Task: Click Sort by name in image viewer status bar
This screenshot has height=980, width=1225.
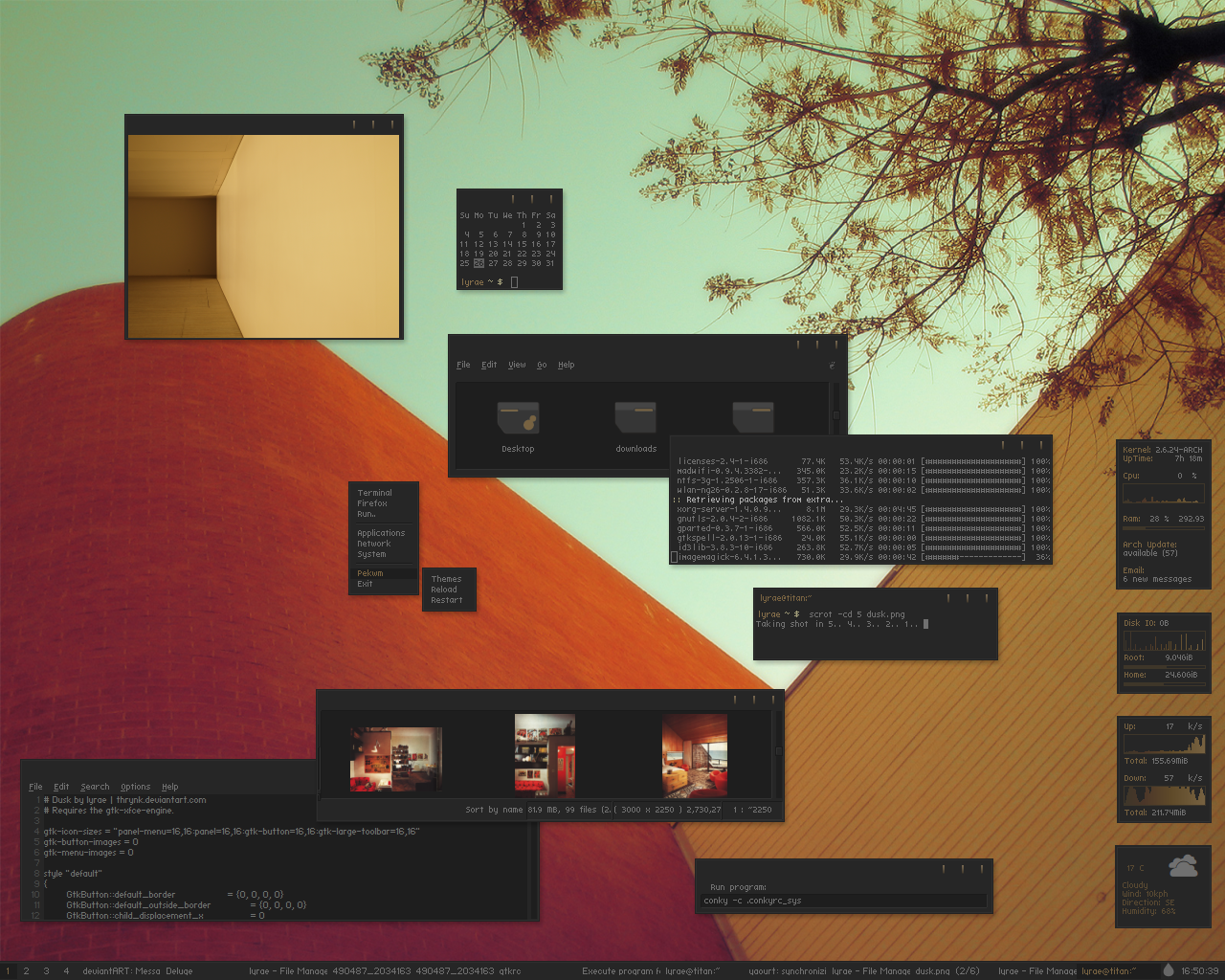Action: click(494, 810)
